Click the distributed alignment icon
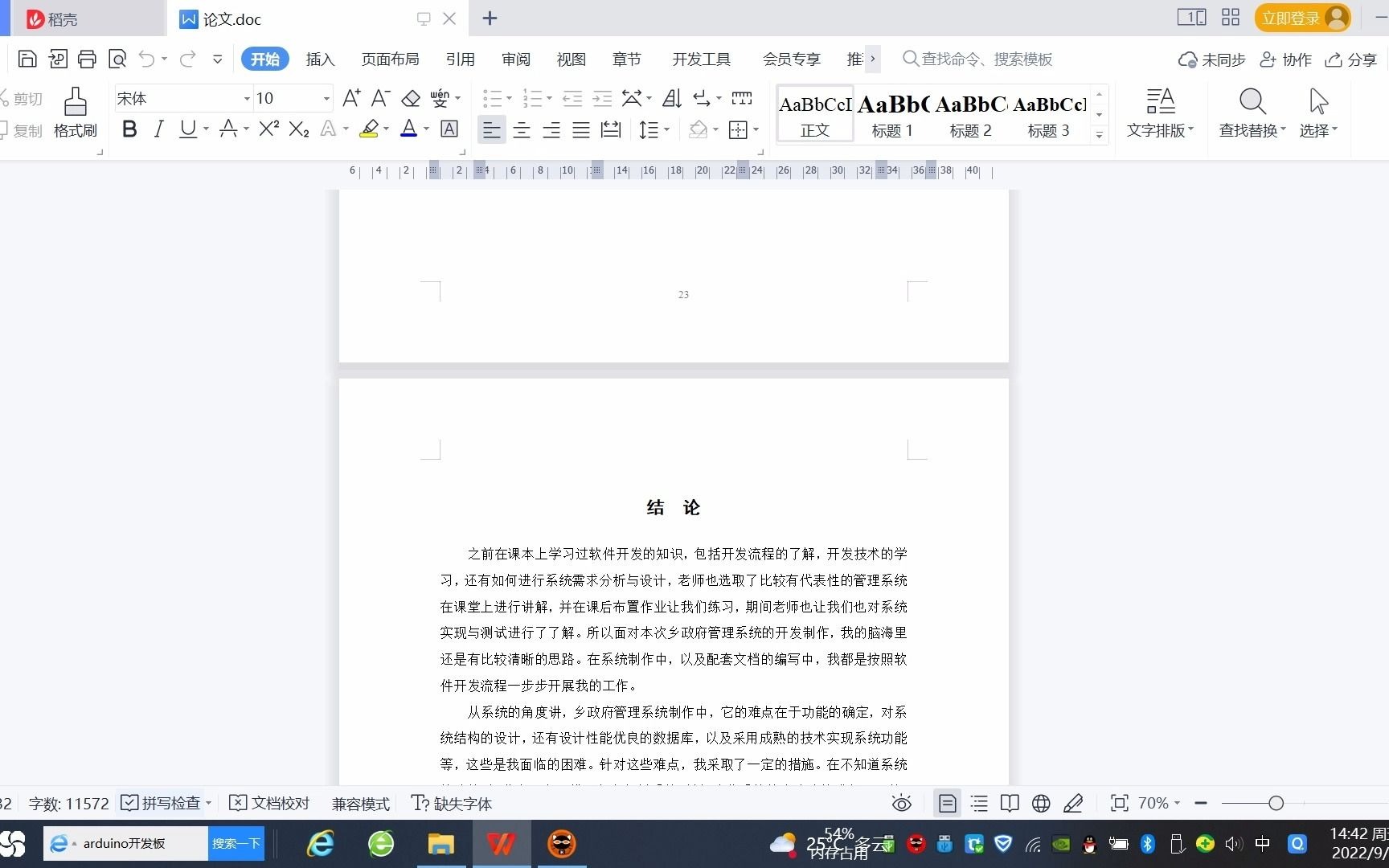 [x=611, y=129]
